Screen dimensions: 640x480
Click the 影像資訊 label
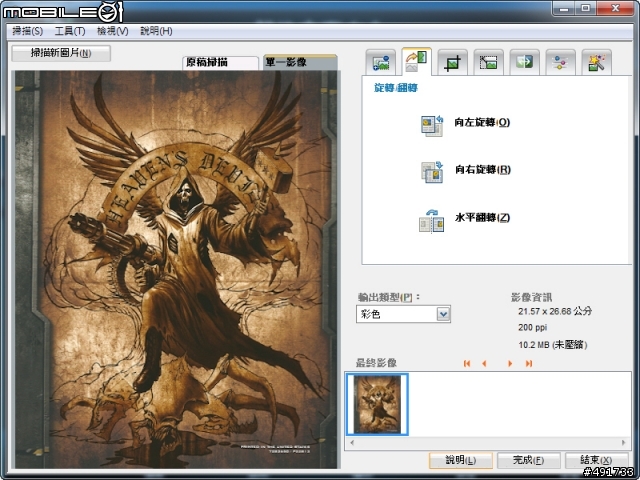click(x=531, y=297)
